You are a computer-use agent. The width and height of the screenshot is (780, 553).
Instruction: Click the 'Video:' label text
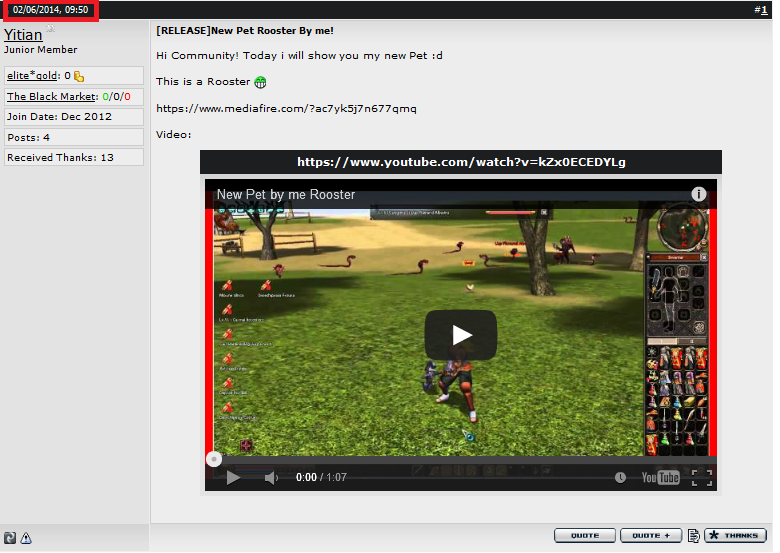coord(174,134)
